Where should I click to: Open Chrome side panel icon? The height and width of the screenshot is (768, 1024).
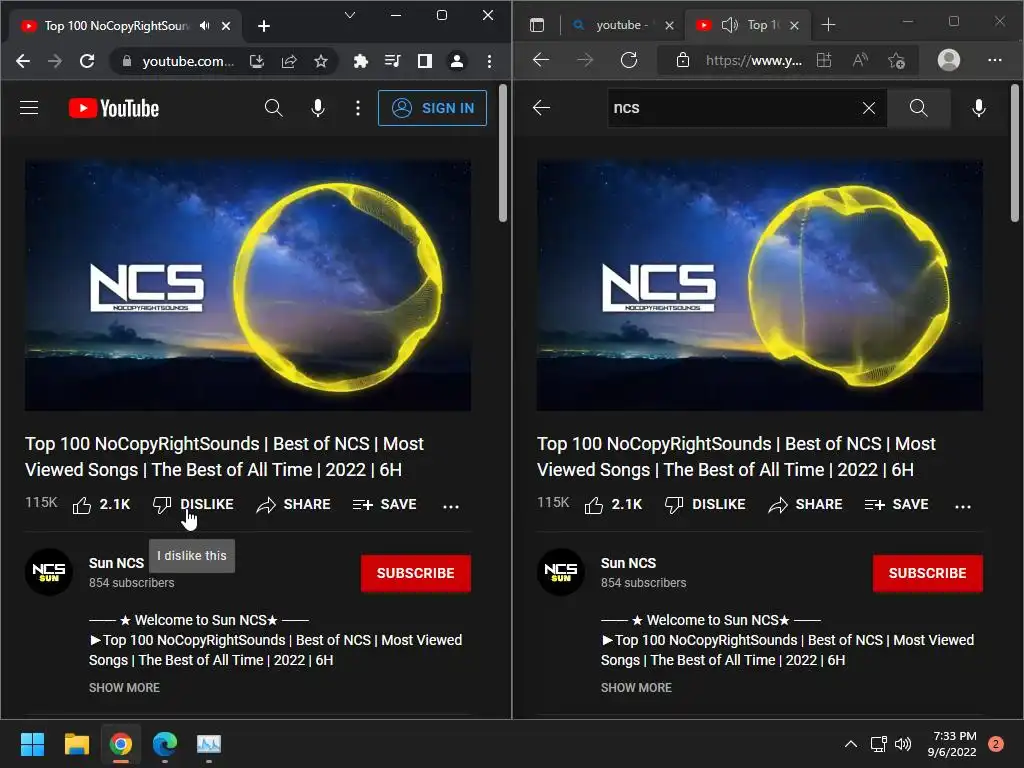tap(424, 61)
